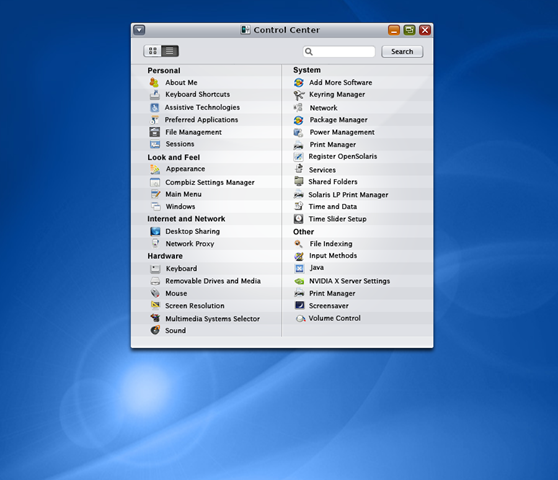This screenshot has height=480, width=558.
Task: Click the Windows preferences icon
Action: click(x=156, y=206)
